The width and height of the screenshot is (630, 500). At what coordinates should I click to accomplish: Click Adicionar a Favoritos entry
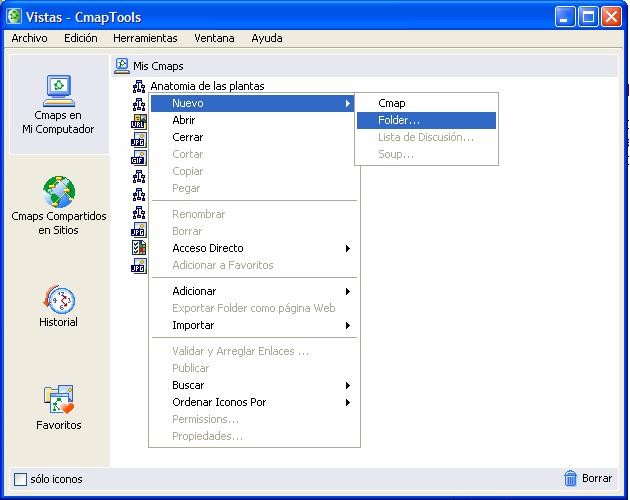(x=254, y=265)
